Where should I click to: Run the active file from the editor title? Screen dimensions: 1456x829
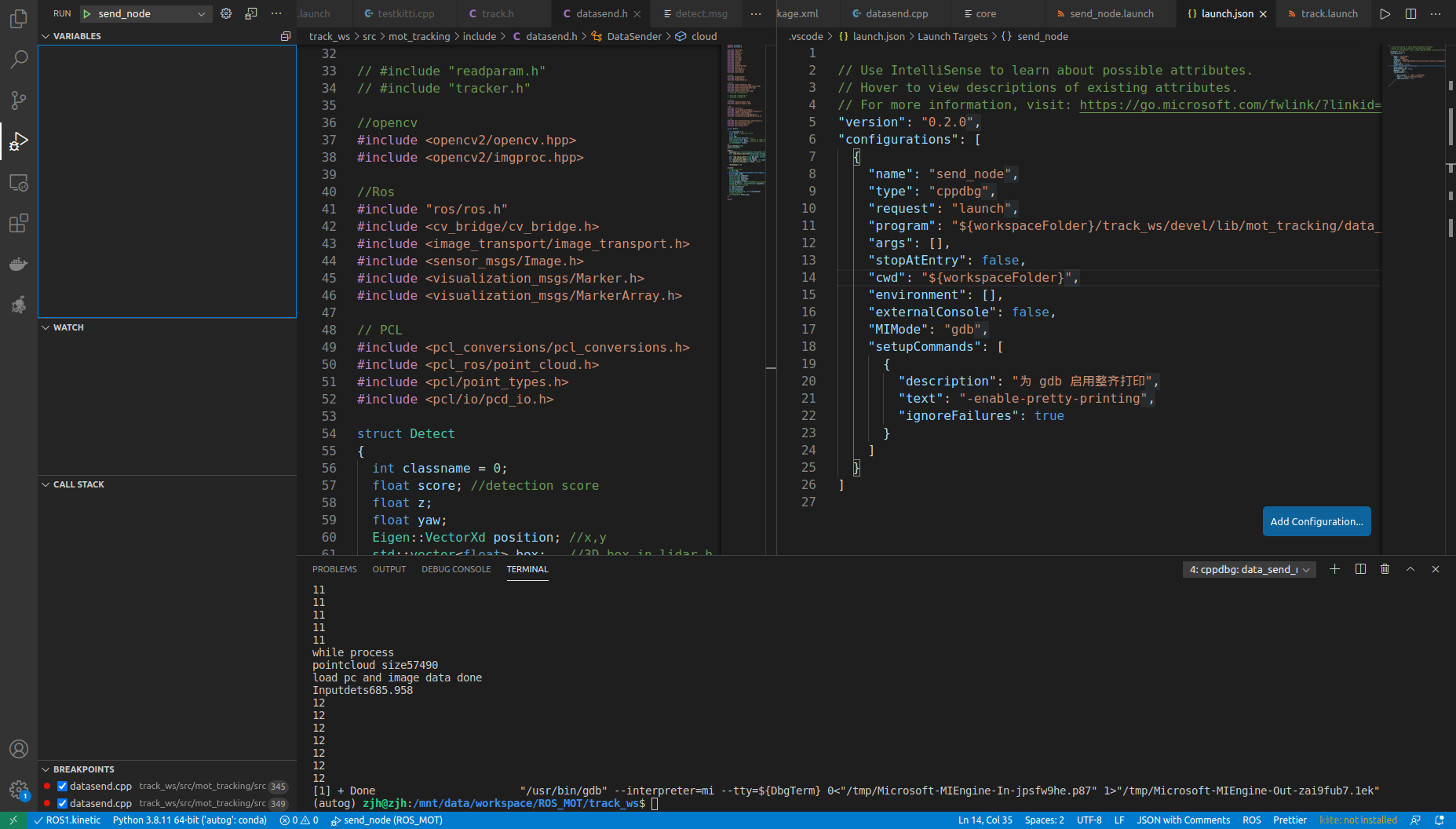[x=1385, y=13]
